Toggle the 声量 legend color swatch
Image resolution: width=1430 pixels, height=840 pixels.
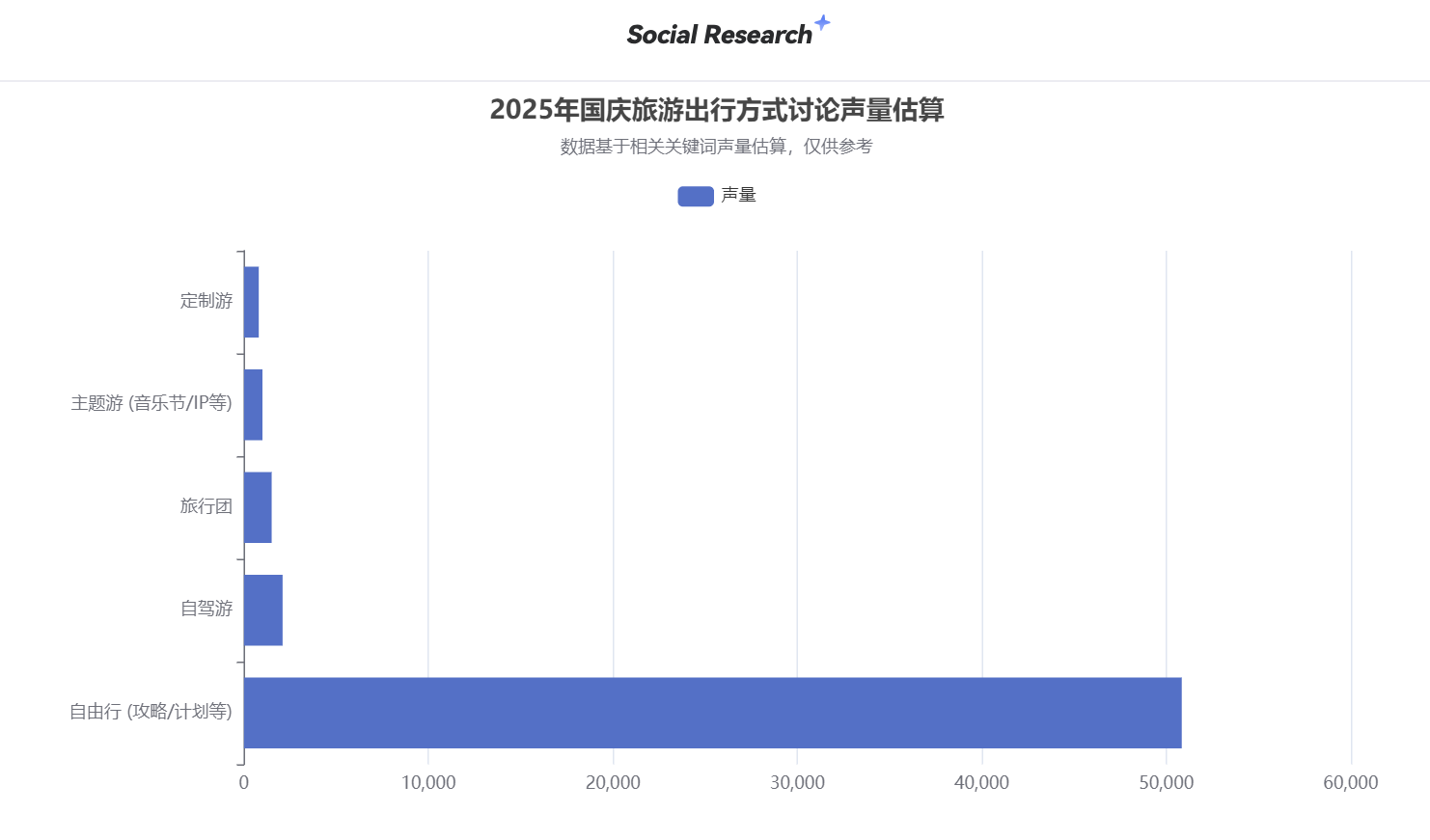[x=696, y=196]
